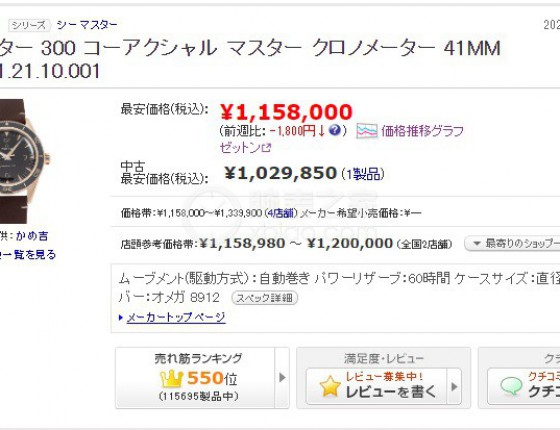The height and width of the screenshot is (430, 560).
Task: Click the external link icon beside ゼットン
Action: pos(266,147)
